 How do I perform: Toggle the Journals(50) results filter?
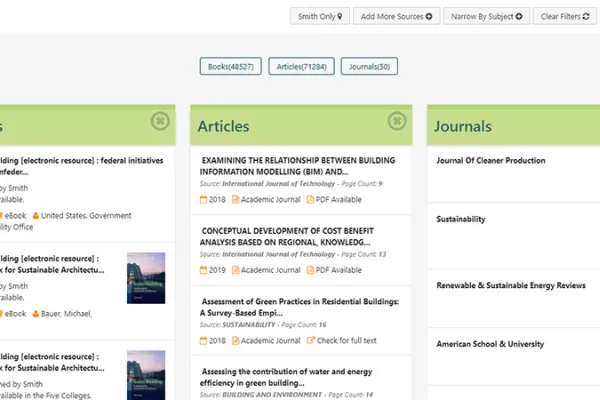(369, 67)
